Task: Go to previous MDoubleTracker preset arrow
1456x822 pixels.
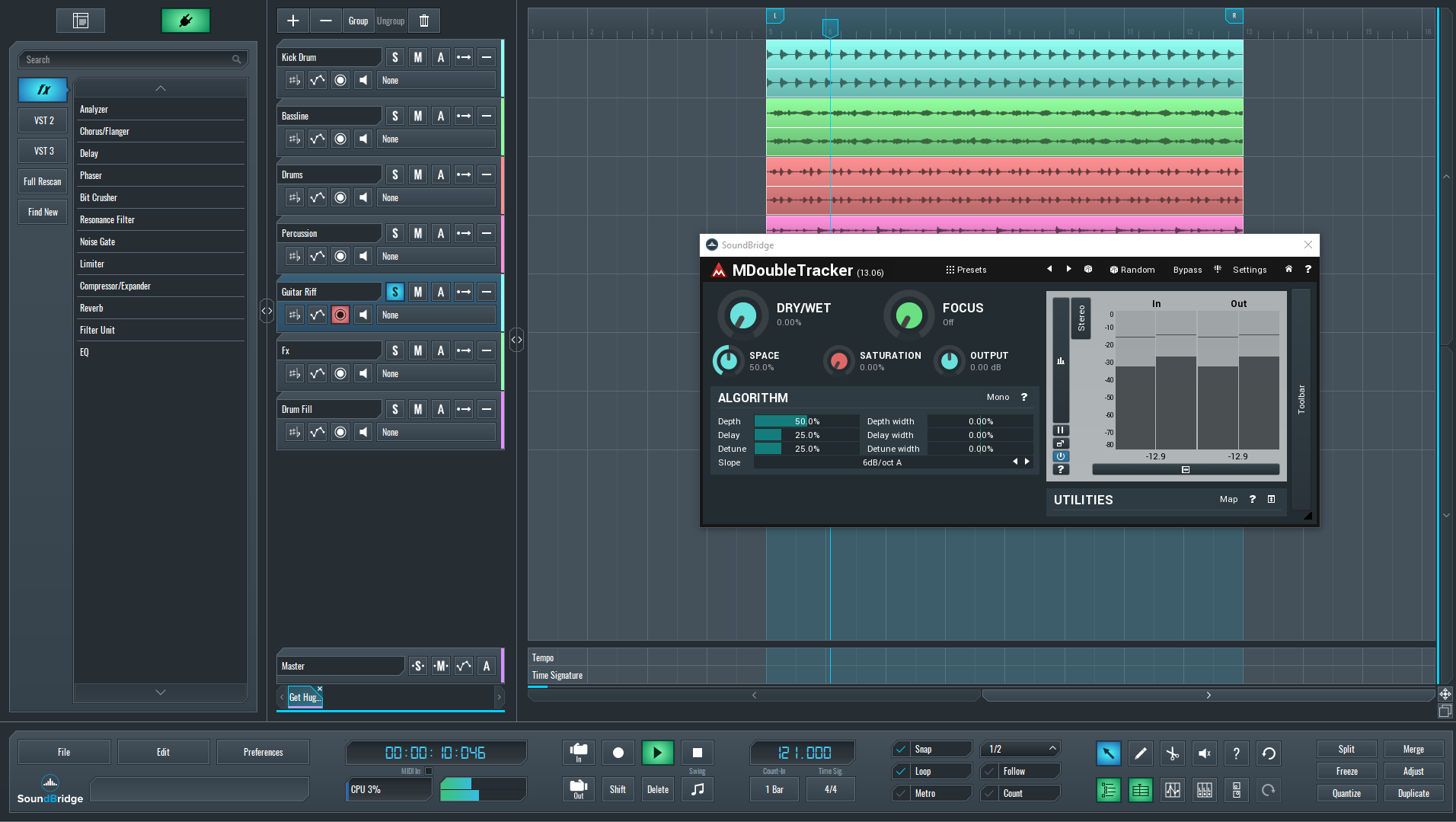Action: coord(1049,269)
